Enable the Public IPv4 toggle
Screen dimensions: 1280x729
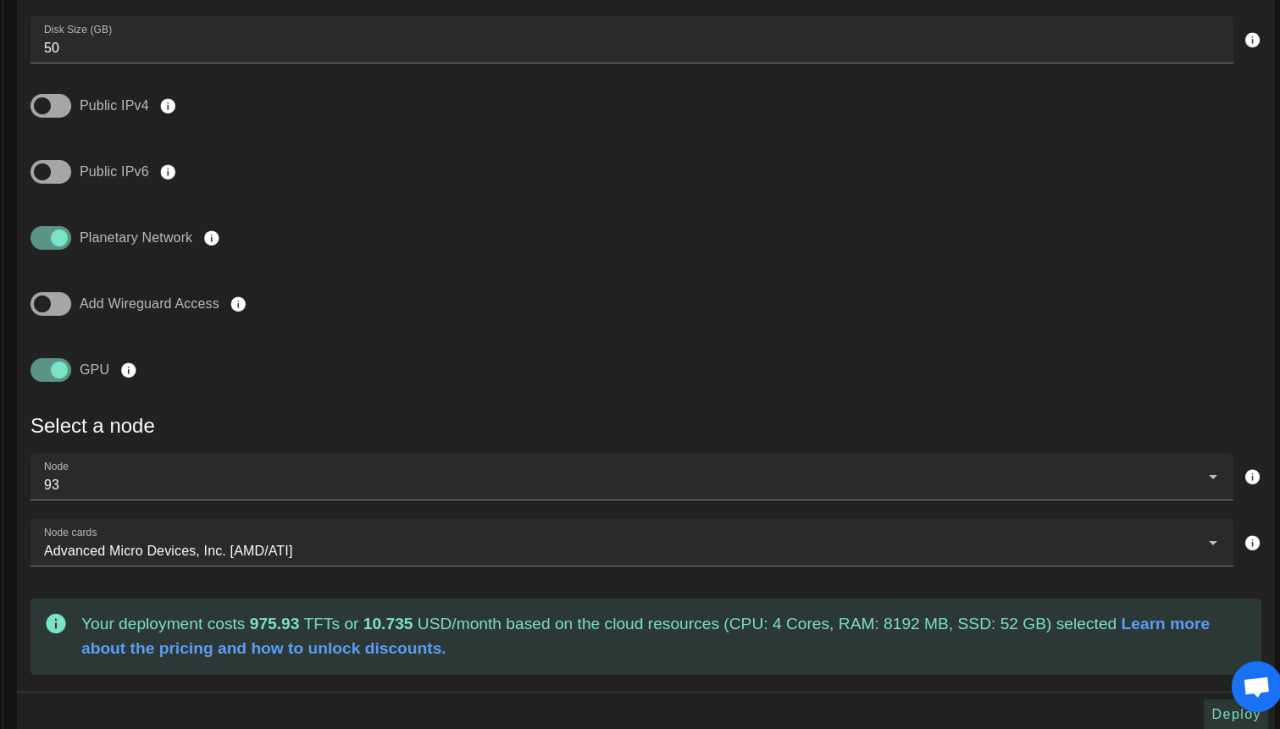50,105
